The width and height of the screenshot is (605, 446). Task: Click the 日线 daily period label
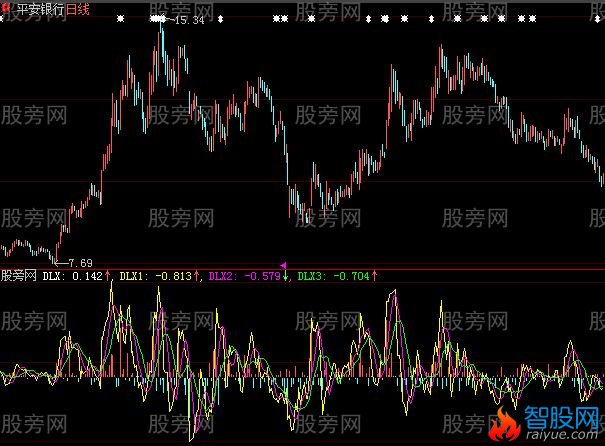[x=78, y=9]
